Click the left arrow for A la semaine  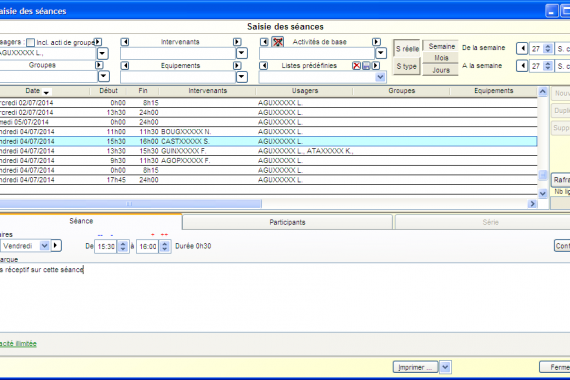point(522,66)
